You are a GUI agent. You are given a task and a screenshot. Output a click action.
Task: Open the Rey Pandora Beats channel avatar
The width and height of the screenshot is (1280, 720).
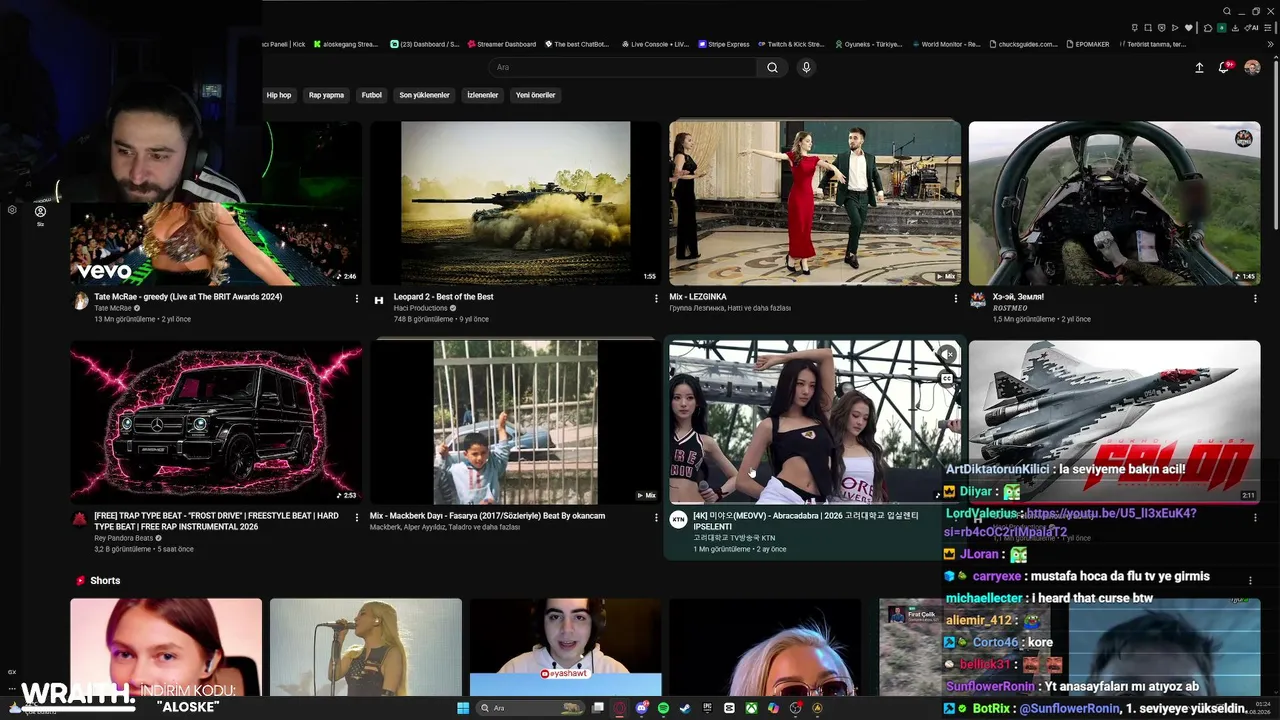point(80,519)
